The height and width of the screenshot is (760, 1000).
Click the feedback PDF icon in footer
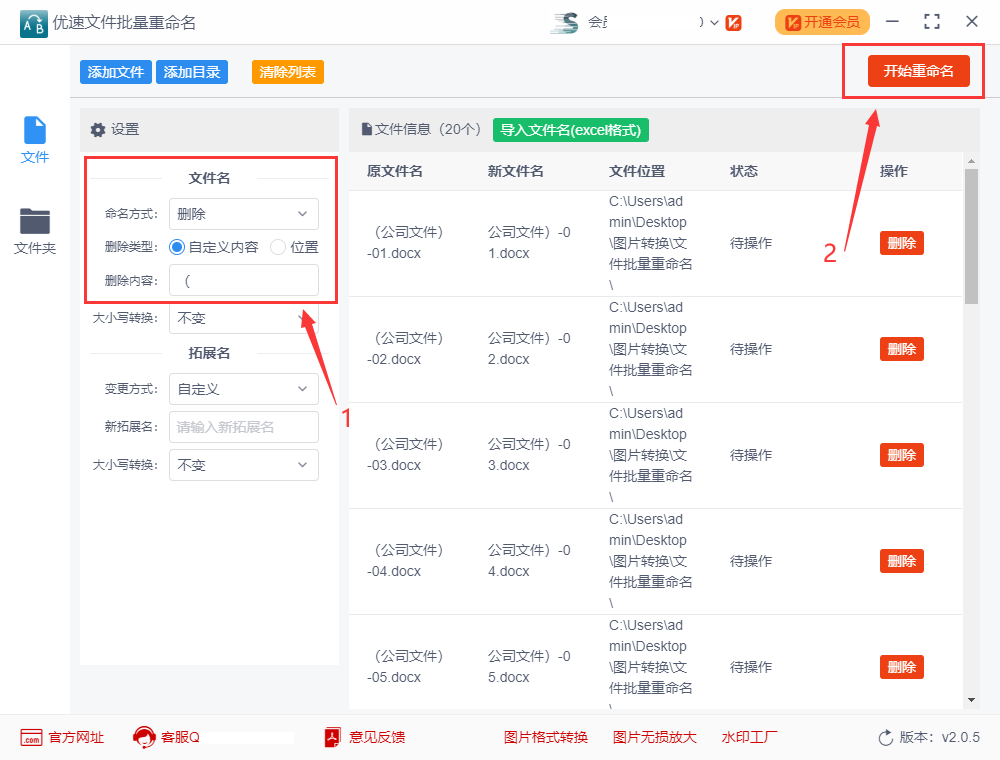coord(333,738)
